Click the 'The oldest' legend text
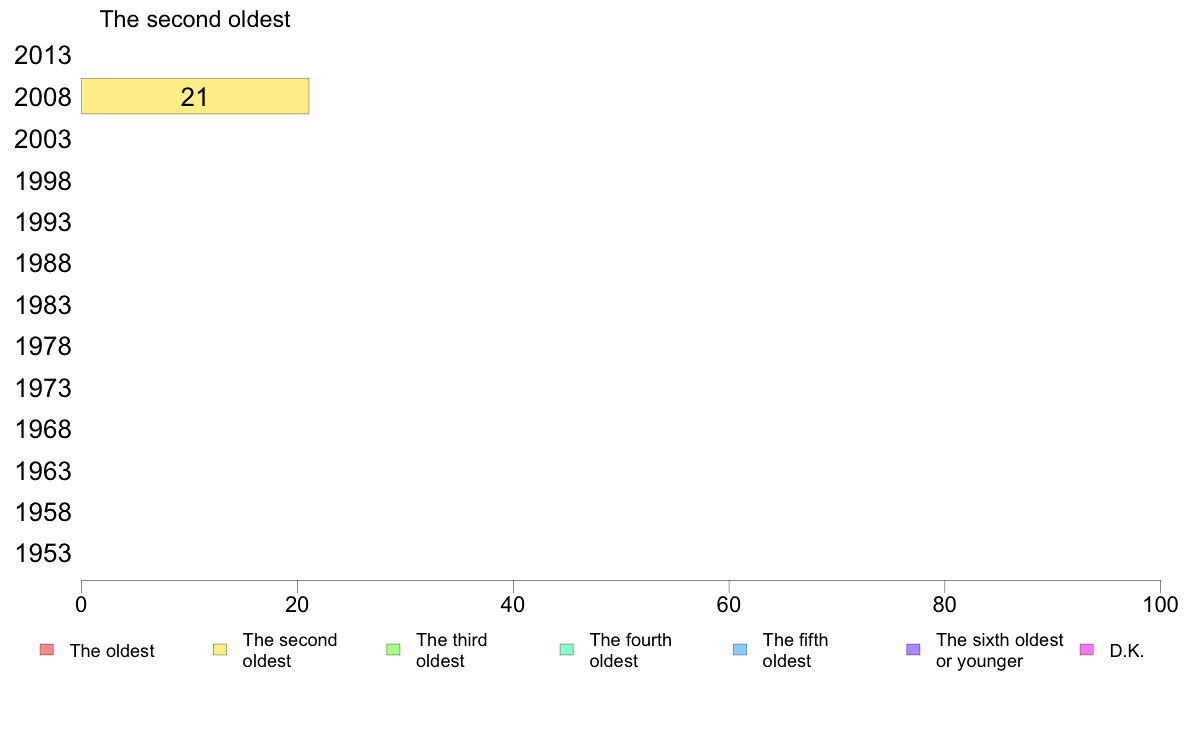This screenshot has height=736, width=1188. [x=112, y=651]
